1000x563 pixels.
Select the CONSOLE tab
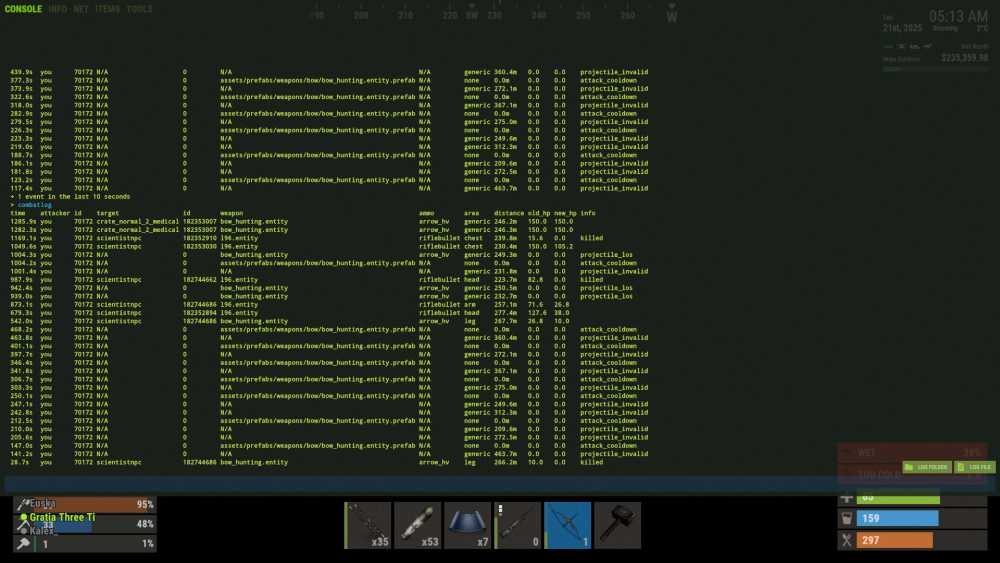pyautogui.click(x=24, y=9)
